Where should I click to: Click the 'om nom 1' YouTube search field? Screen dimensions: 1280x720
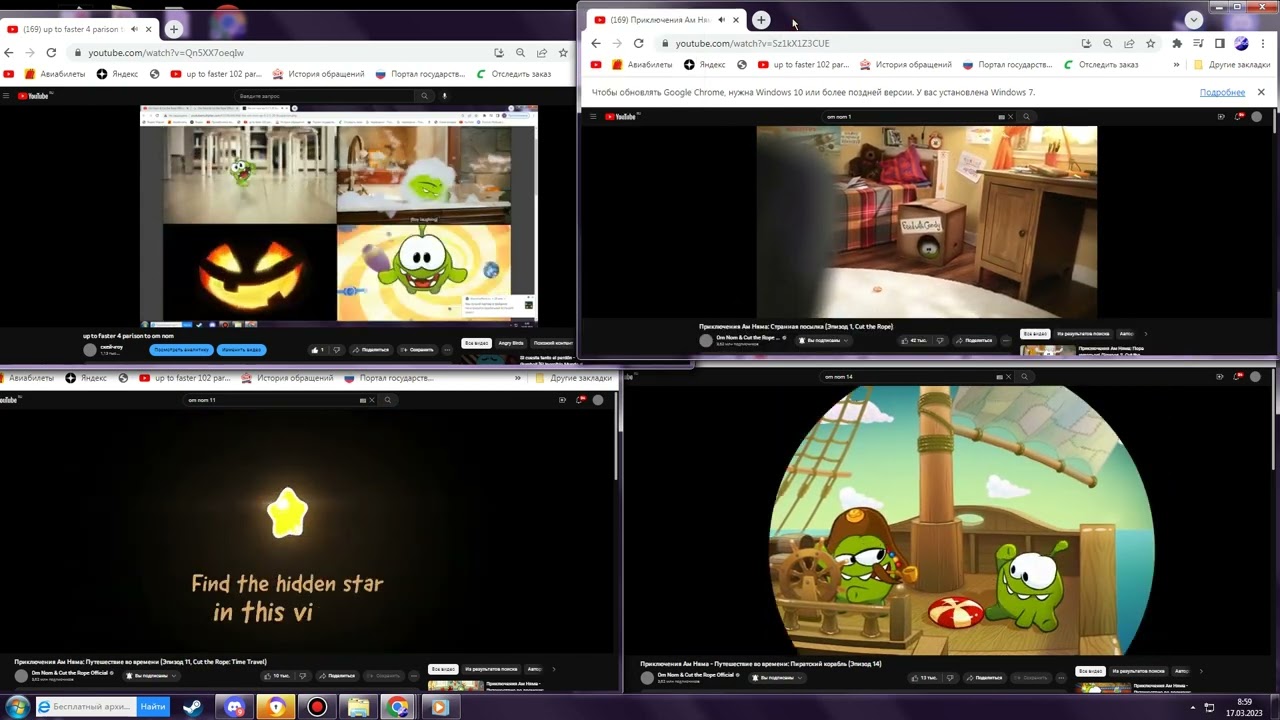[x=910, y=116]
